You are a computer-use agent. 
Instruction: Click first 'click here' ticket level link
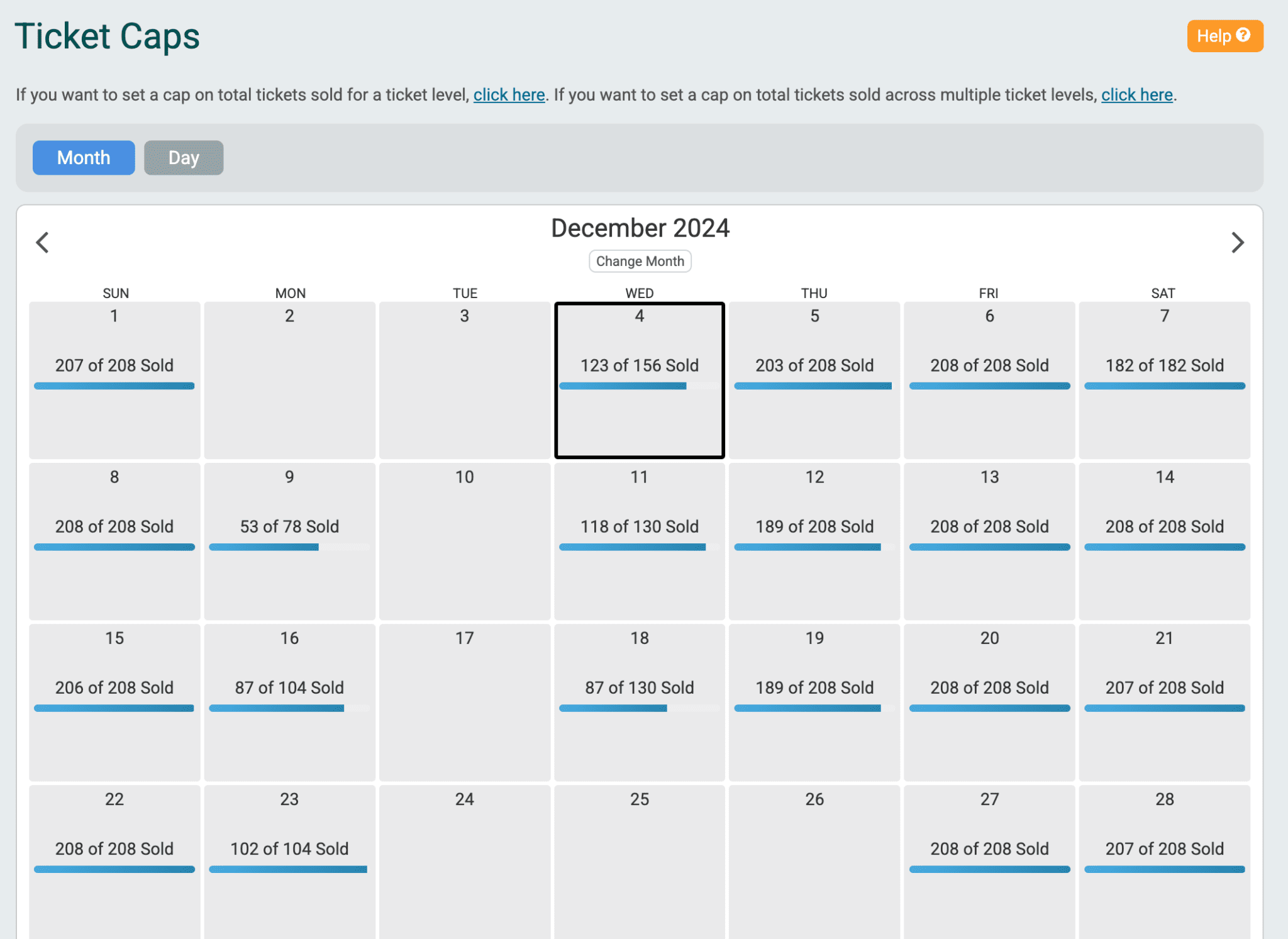pos(509,95)
